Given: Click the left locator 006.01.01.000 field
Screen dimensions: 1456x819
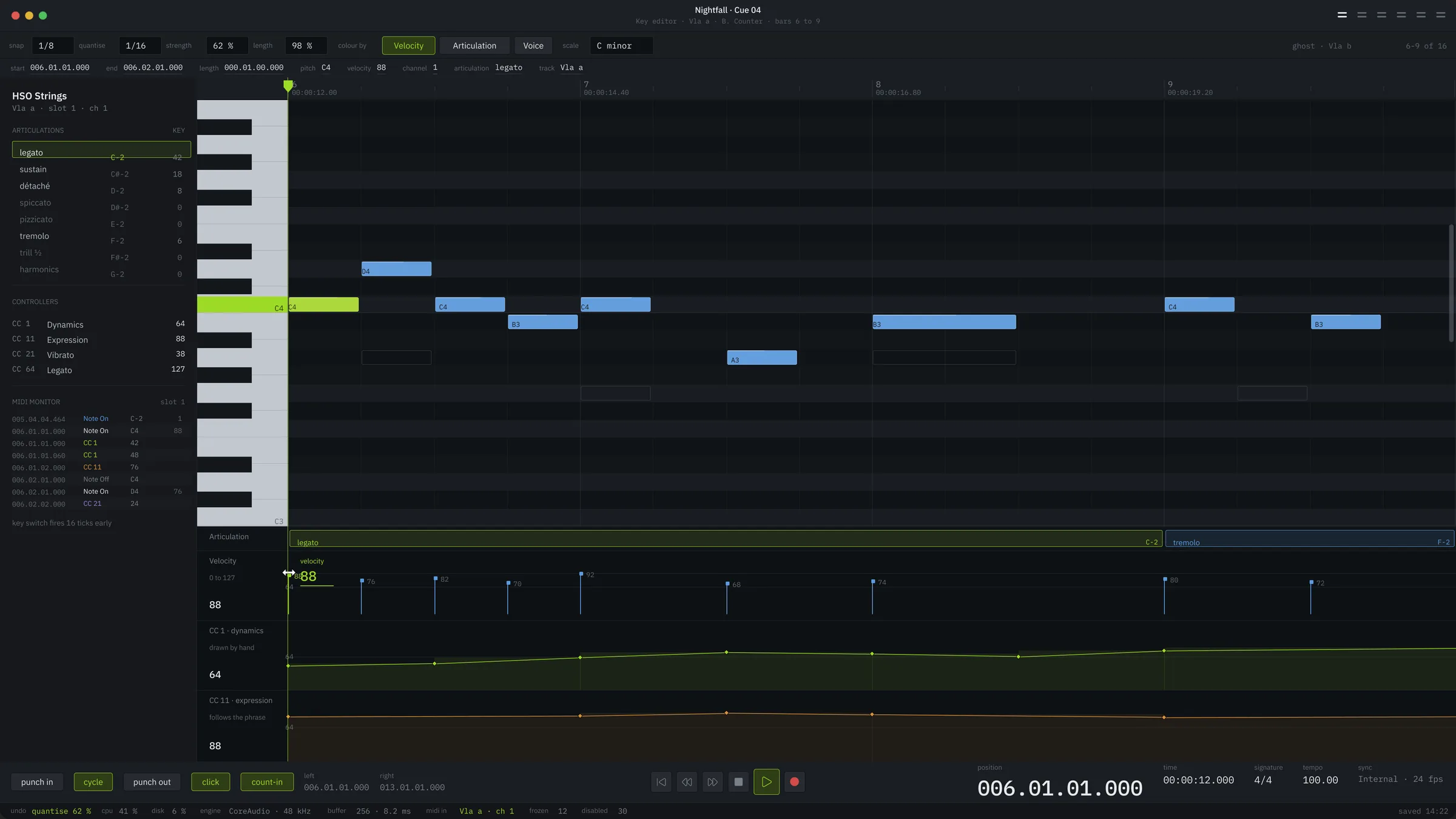Looking at the screenshot, I should [x=336, y=787].
